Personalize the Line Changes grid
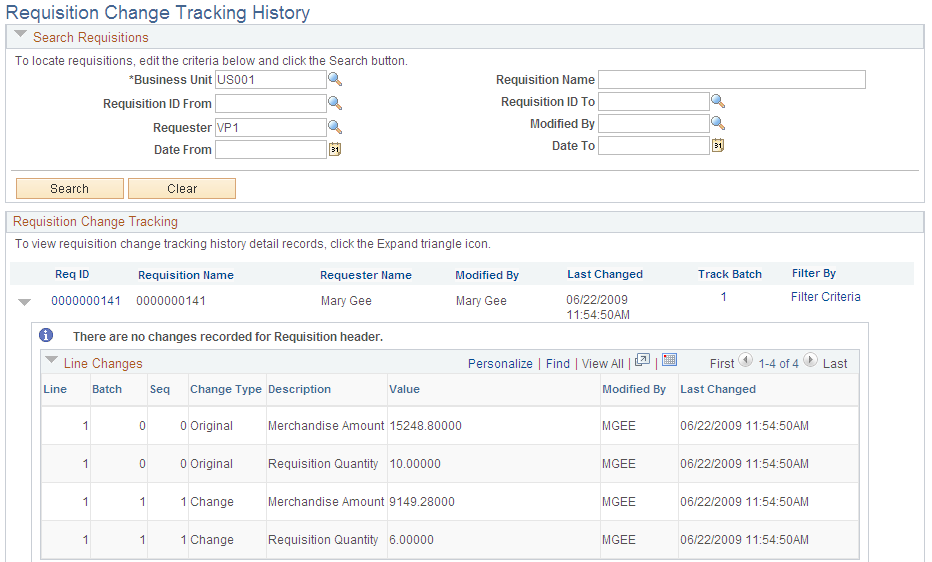The width and height of the screenshot is (932, 562). [x=500, y=364]
